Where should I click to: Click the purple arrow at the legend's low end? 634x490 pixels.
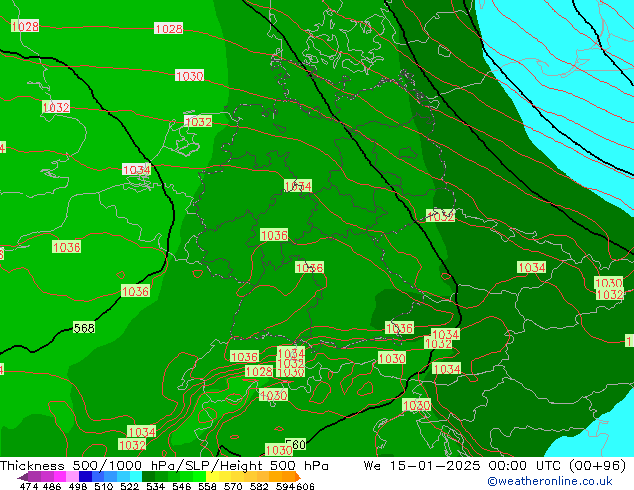(23, 477)
